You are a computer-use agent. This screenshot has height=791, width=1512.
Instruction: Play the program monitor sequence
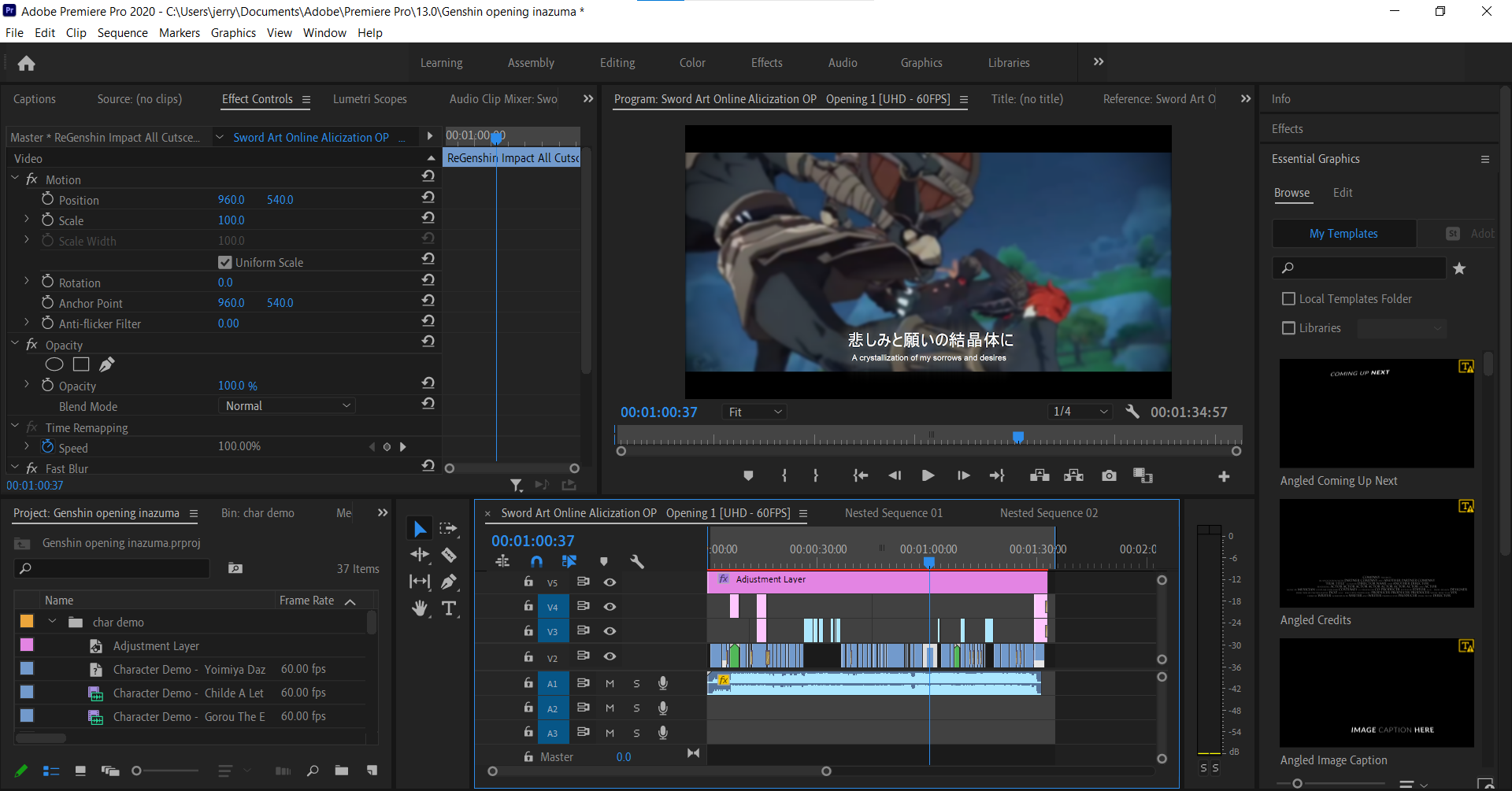(928, 475)
